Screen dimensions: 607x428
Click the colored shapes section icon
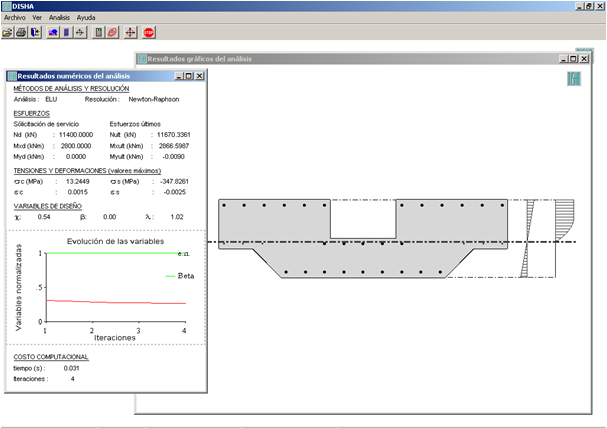point(53,33)
